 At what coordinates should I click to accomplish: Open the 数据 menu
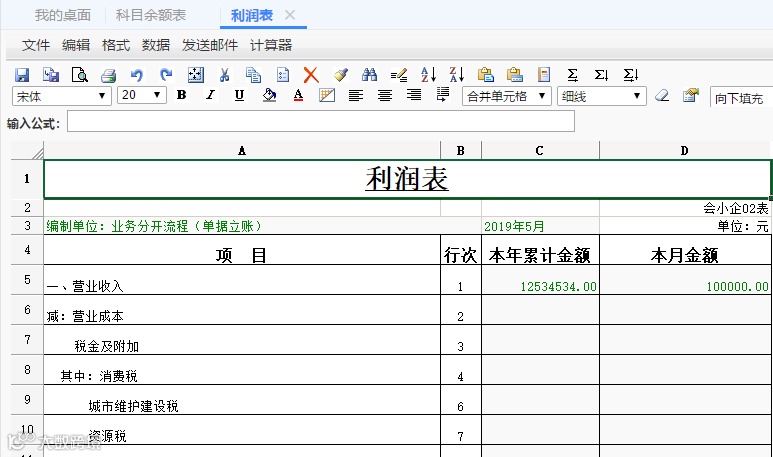[156, 45]
